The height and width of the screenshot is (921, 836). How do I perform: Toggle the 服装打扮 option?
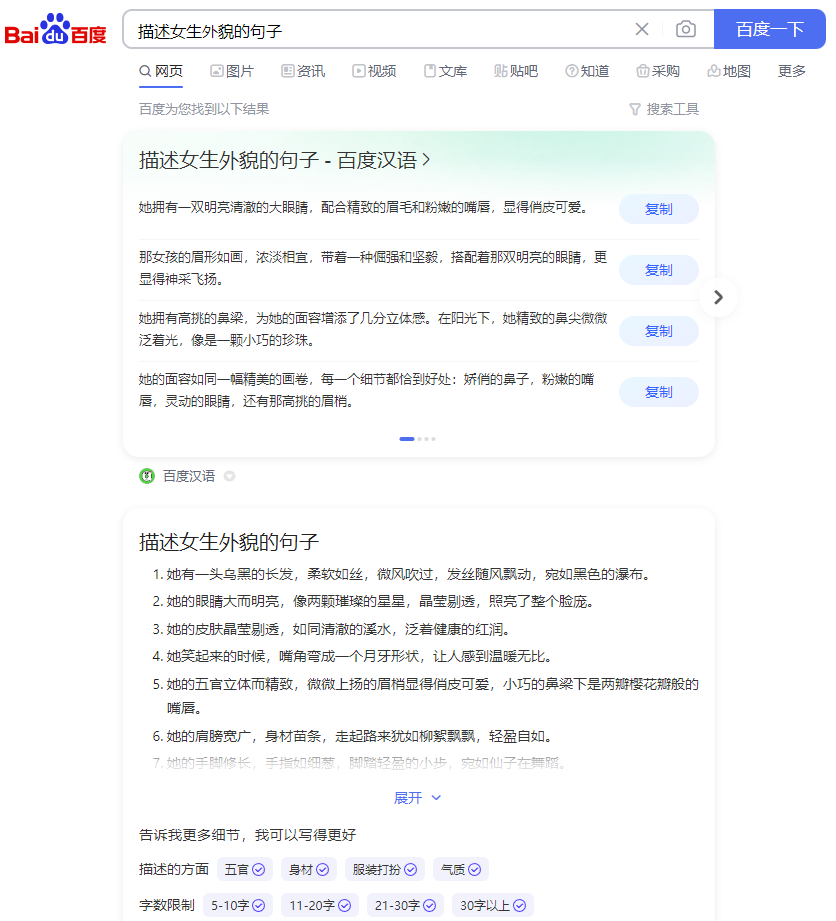385,869
